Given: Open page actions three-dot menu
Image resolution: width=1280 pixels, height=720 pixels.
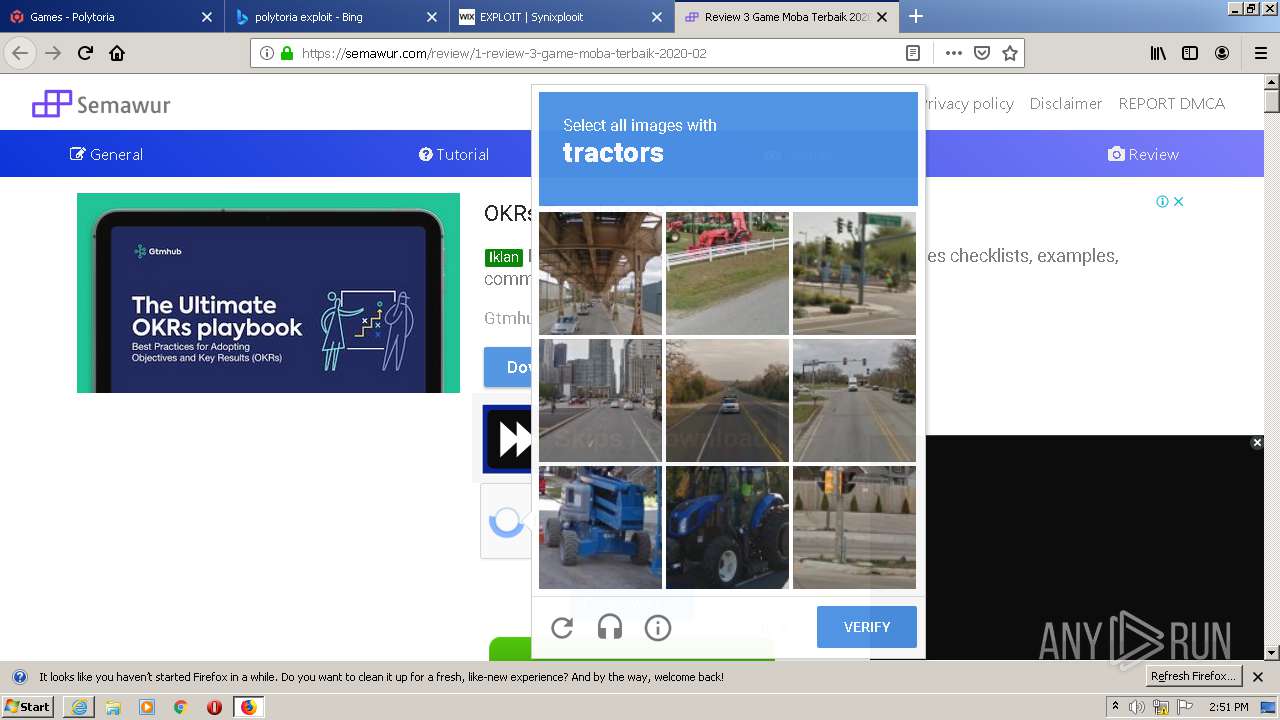Looking at the screenshot, I should [x=954, y=53].
